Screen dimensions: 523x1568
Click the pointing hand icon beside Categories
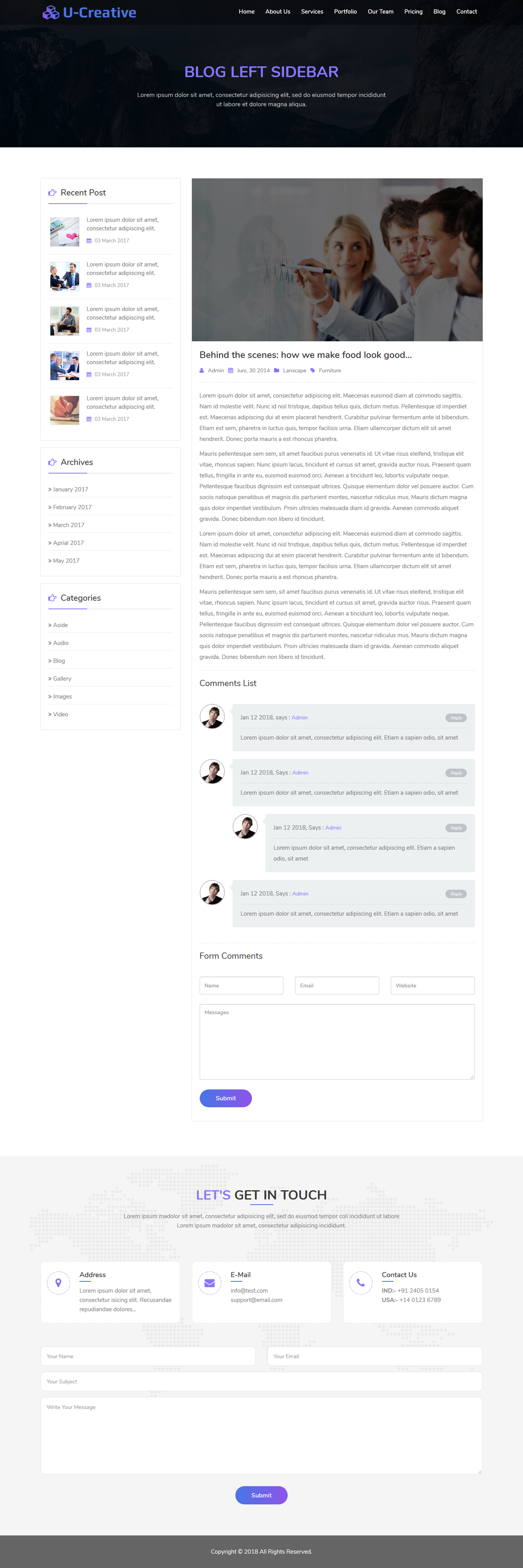pyautogui.click(x=52, y=598)
